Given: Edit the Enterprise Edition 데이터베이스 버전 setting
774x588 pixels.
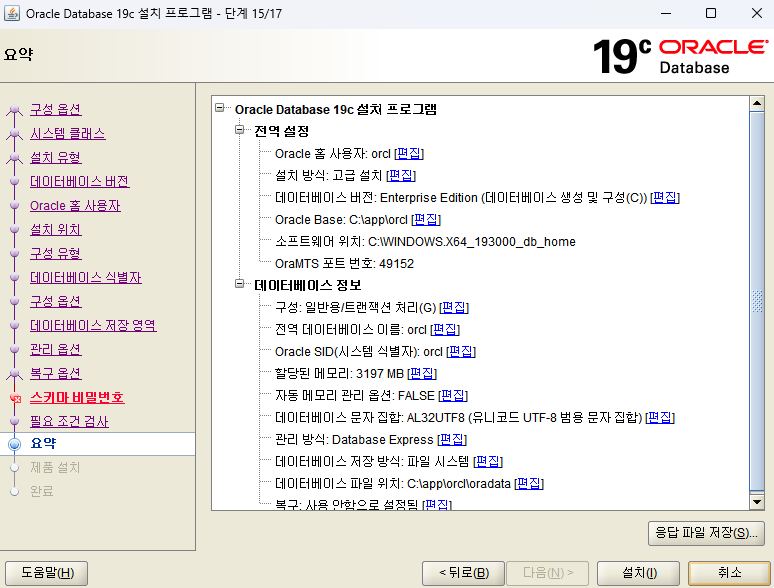Looking at the screenshot, I should point(665,197).
